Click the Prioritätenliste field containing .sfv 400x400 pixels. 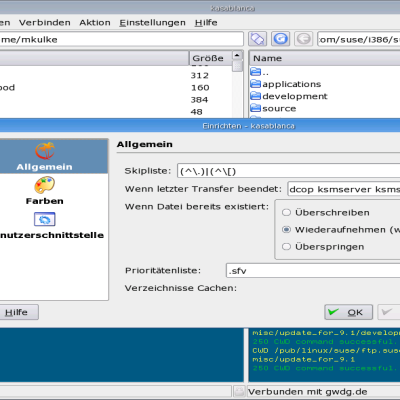pyautogui.click(x=313, y=270)
